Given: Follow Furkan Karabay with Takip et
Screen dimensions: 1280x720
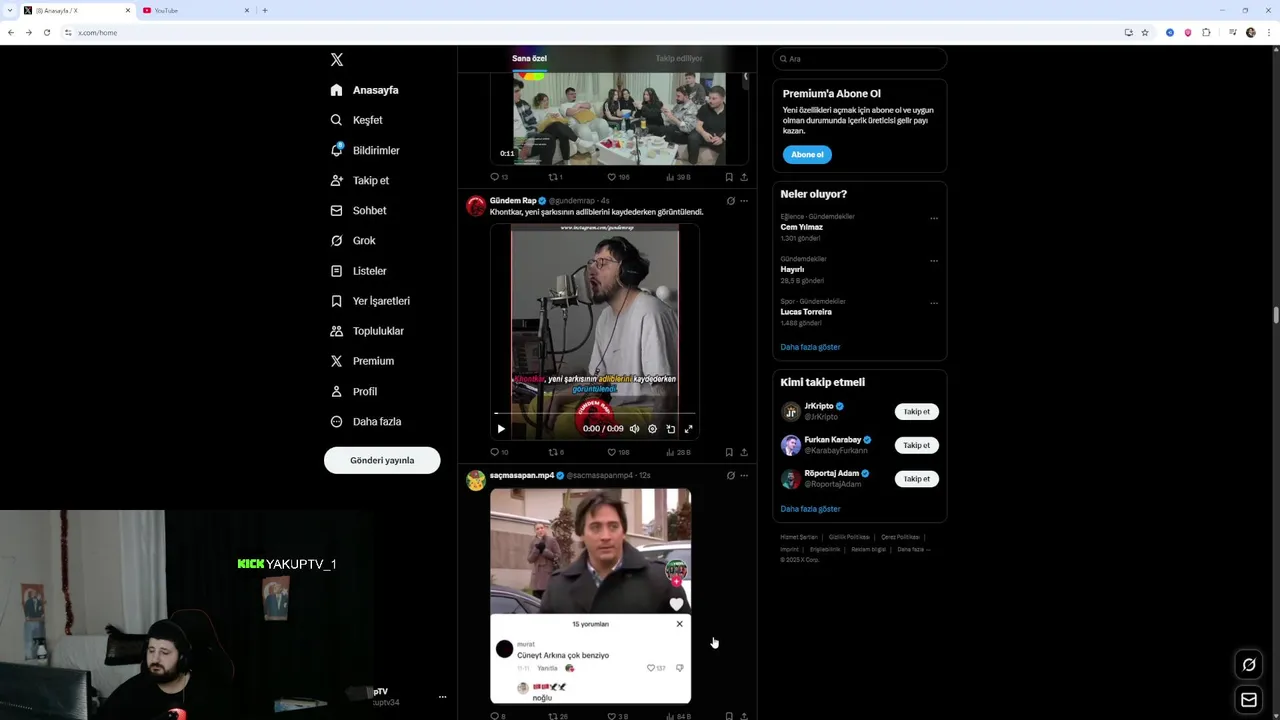Looking at the screenshot, I should click(916, 445).
